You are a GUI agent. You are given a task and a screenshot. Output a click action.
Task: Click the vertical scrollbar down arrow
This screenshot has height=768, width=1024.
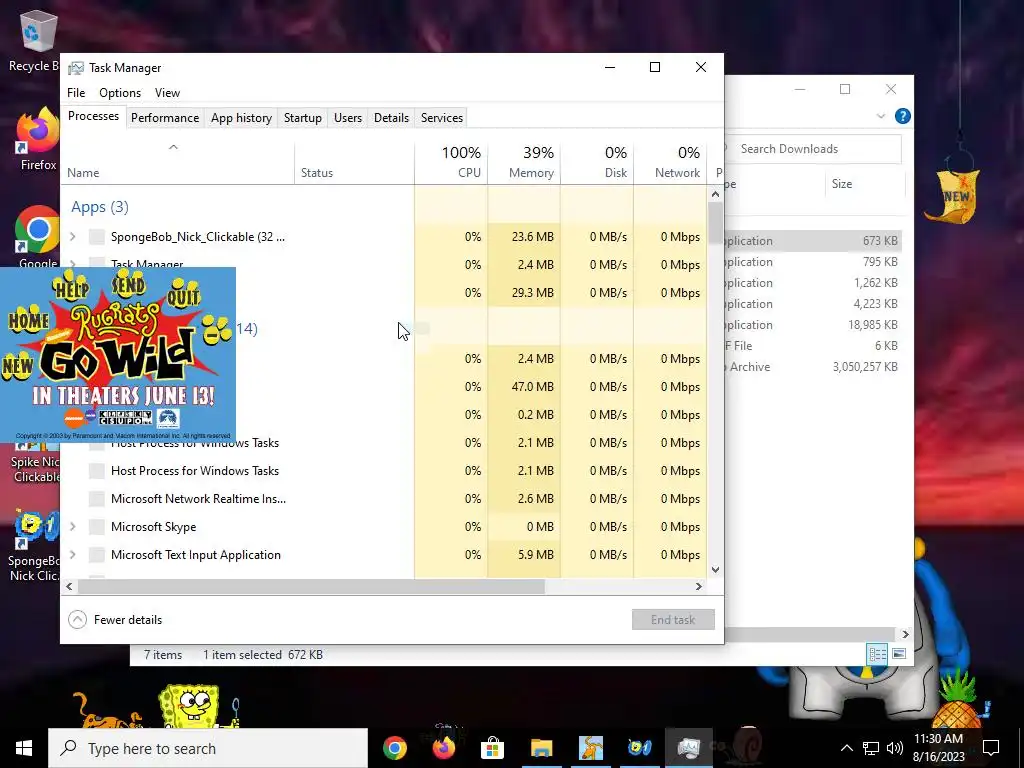pos(715,569)
